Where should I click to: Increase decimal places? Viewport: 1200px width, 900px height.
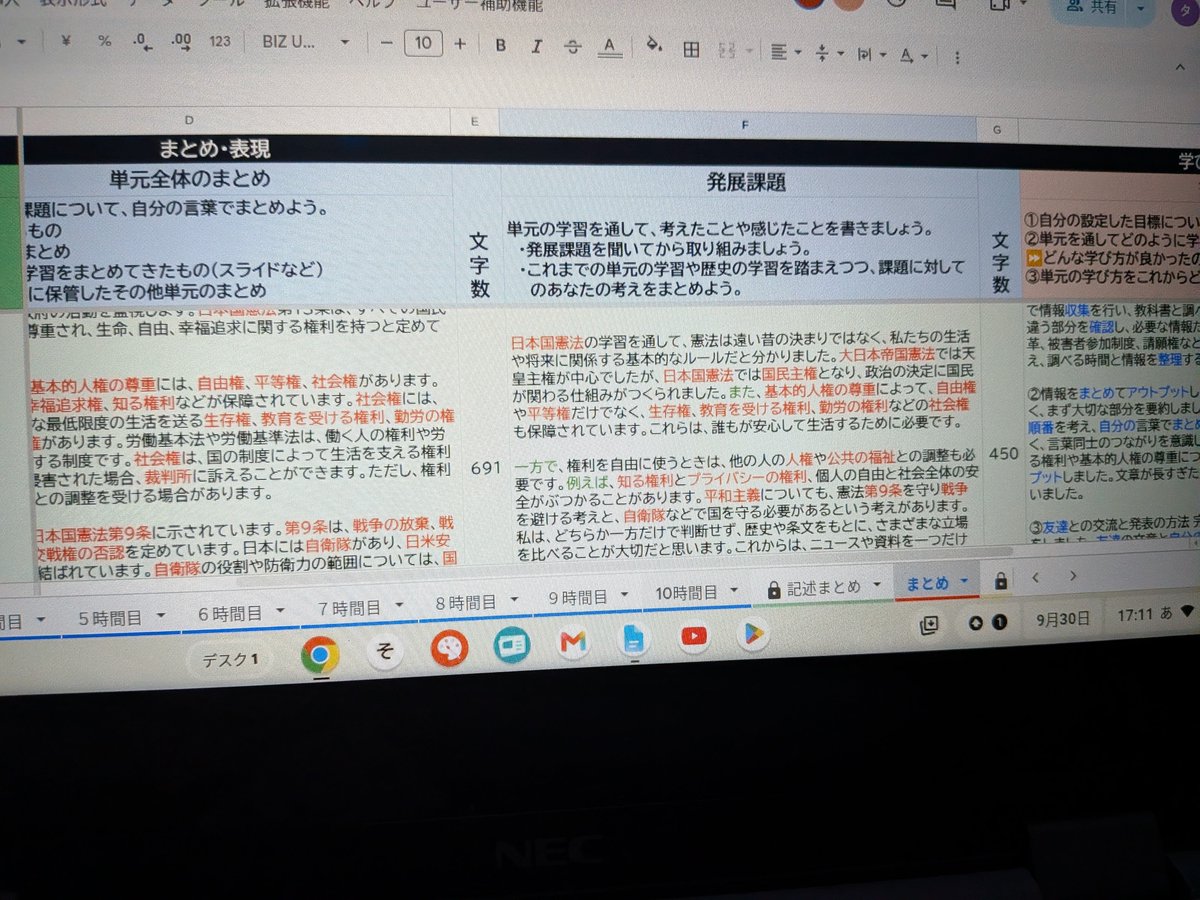(181, 42)
